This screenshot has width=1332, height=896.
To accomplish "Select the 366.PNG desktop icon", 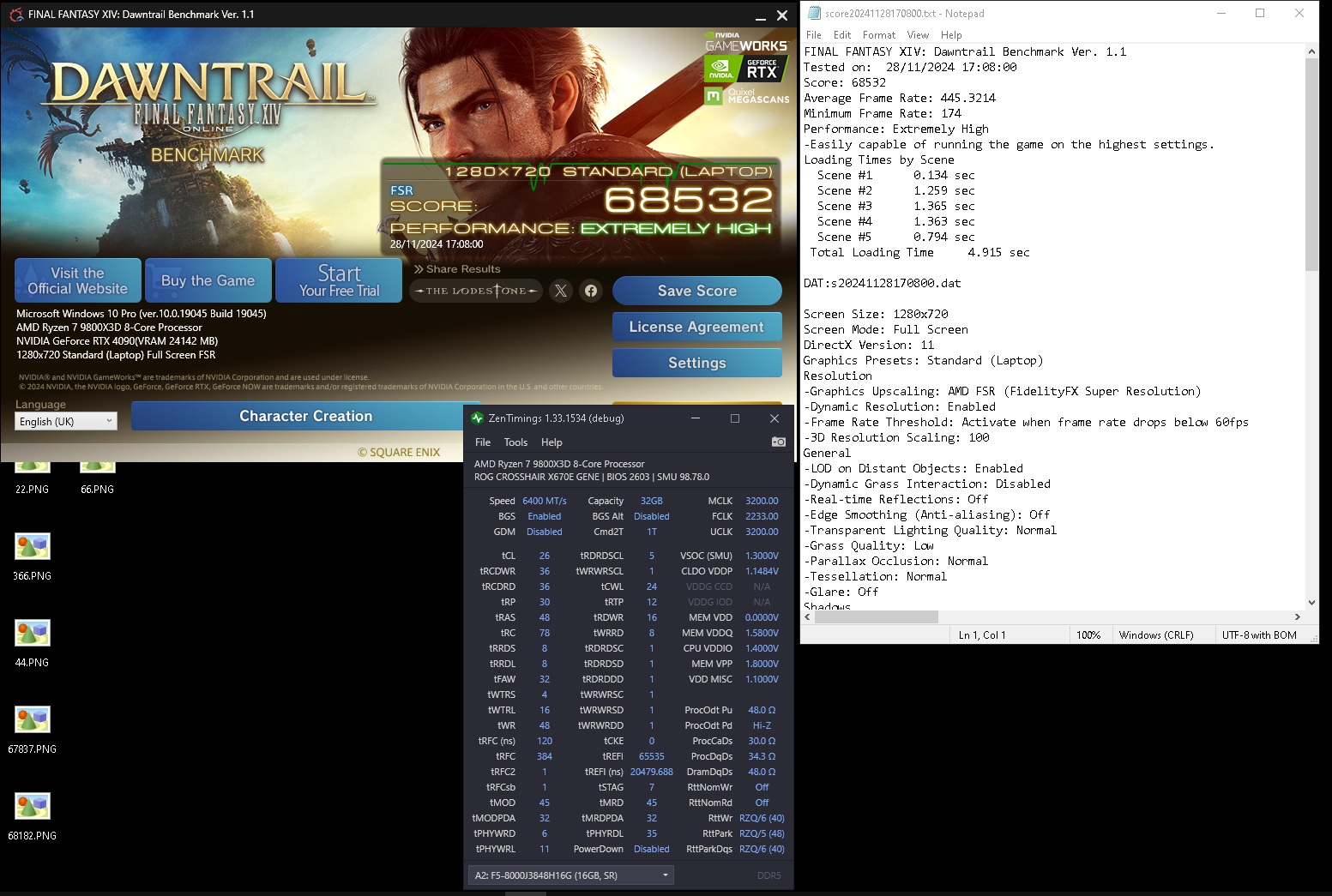I will click(32, 556).
